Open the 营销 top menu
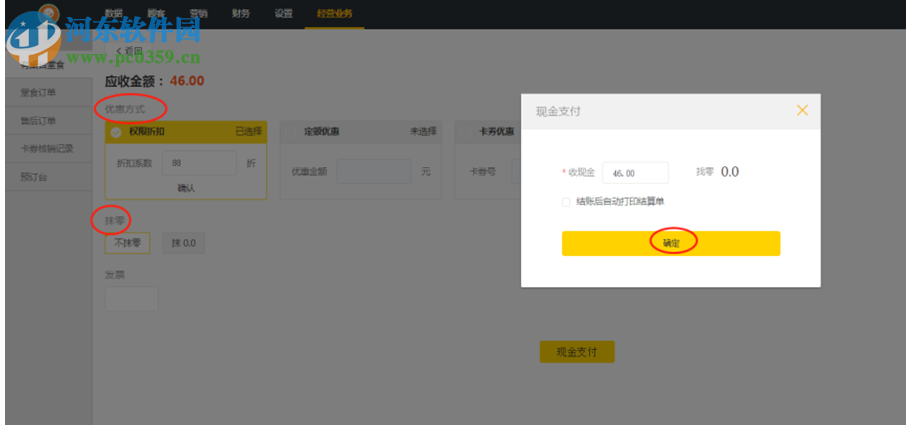Screen dimensions: 906x425 point(198,14)
